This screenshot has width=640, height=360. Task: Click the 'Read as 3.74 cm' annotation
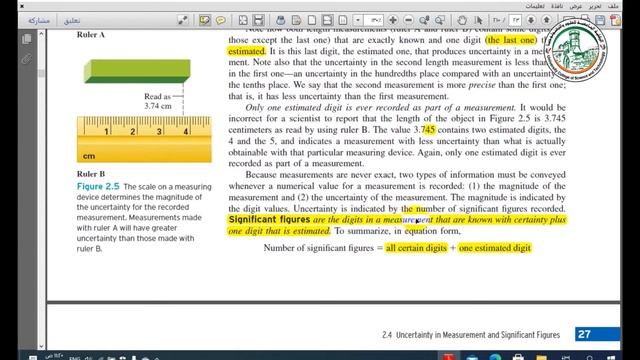(x=158, y=101)
